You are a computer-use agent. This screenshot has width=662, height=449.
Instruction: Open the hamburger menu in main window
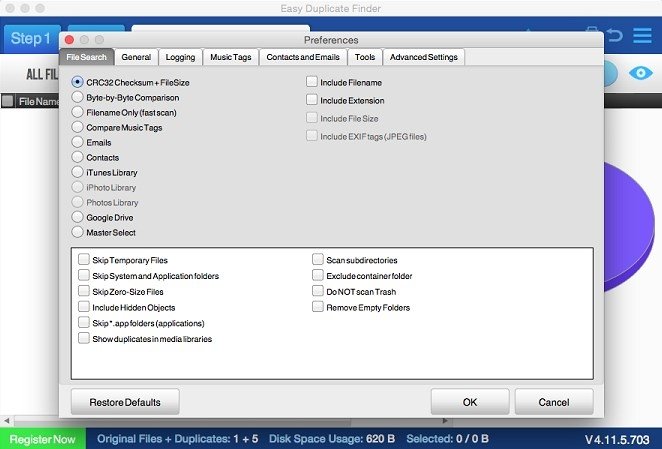pos(642,36)
